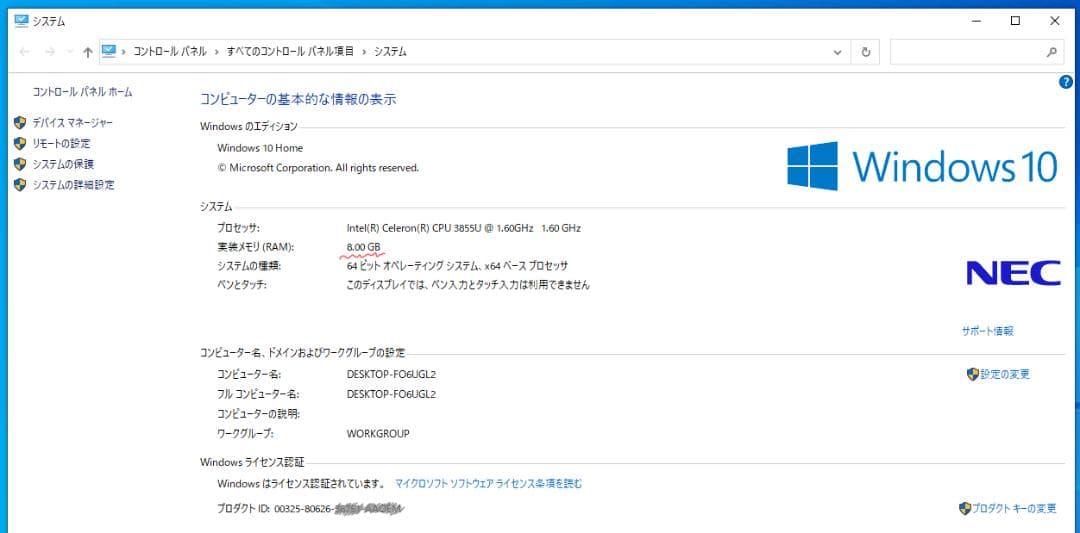Click the Intel Celeron processor text

point(464,228)
